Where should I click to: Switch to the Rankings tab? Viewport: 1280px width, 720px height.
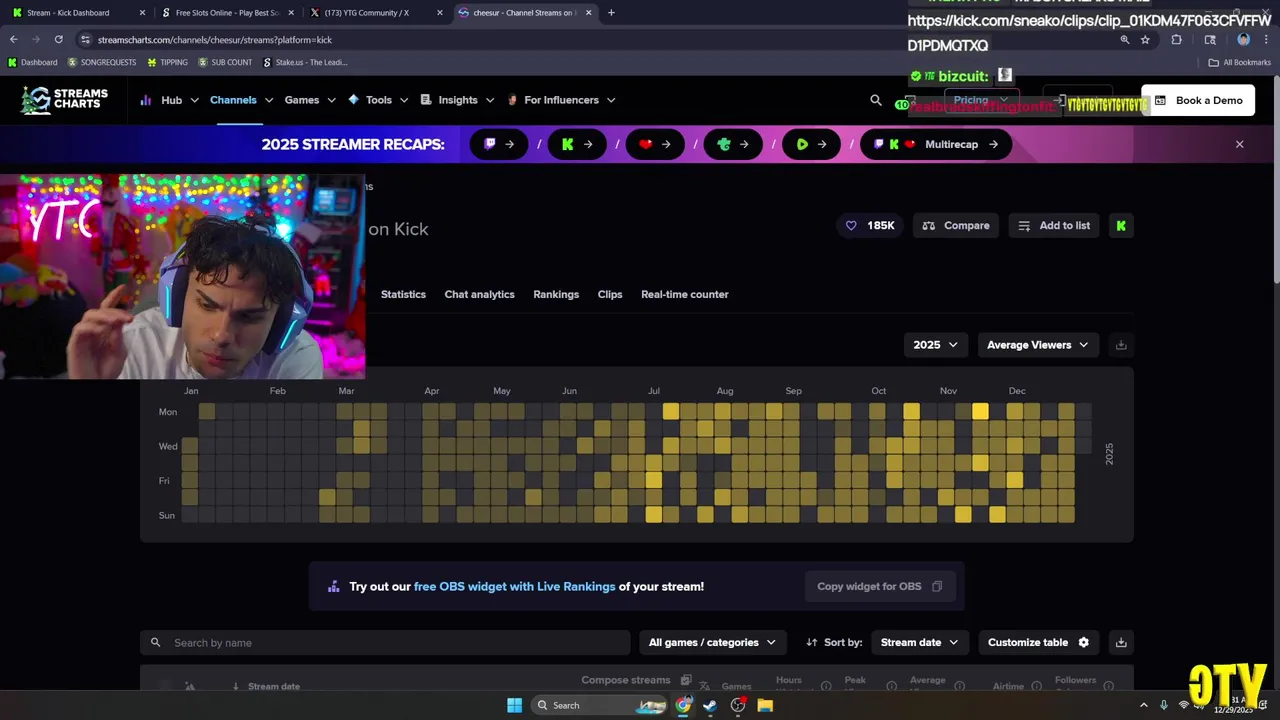coord(556,294)
